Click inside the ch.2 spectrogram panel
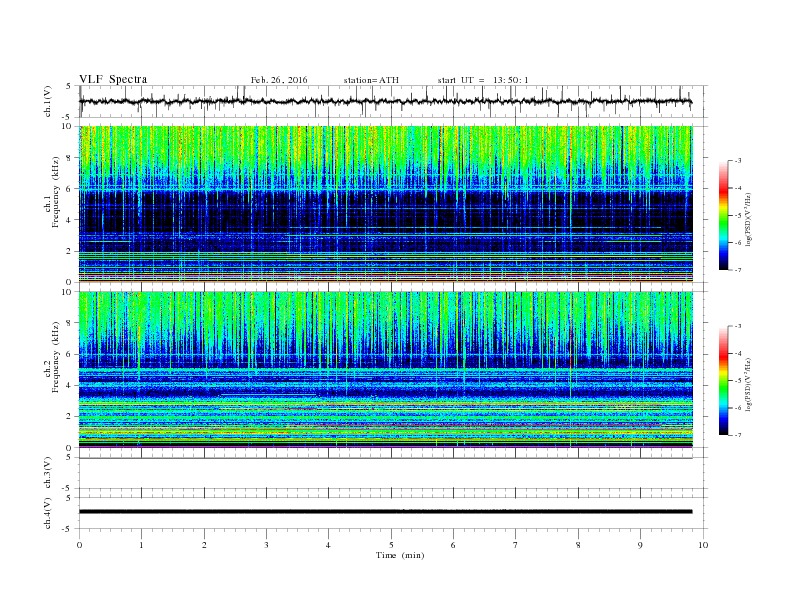The height and width of the screenshot is (612, 792). point(386,370)
